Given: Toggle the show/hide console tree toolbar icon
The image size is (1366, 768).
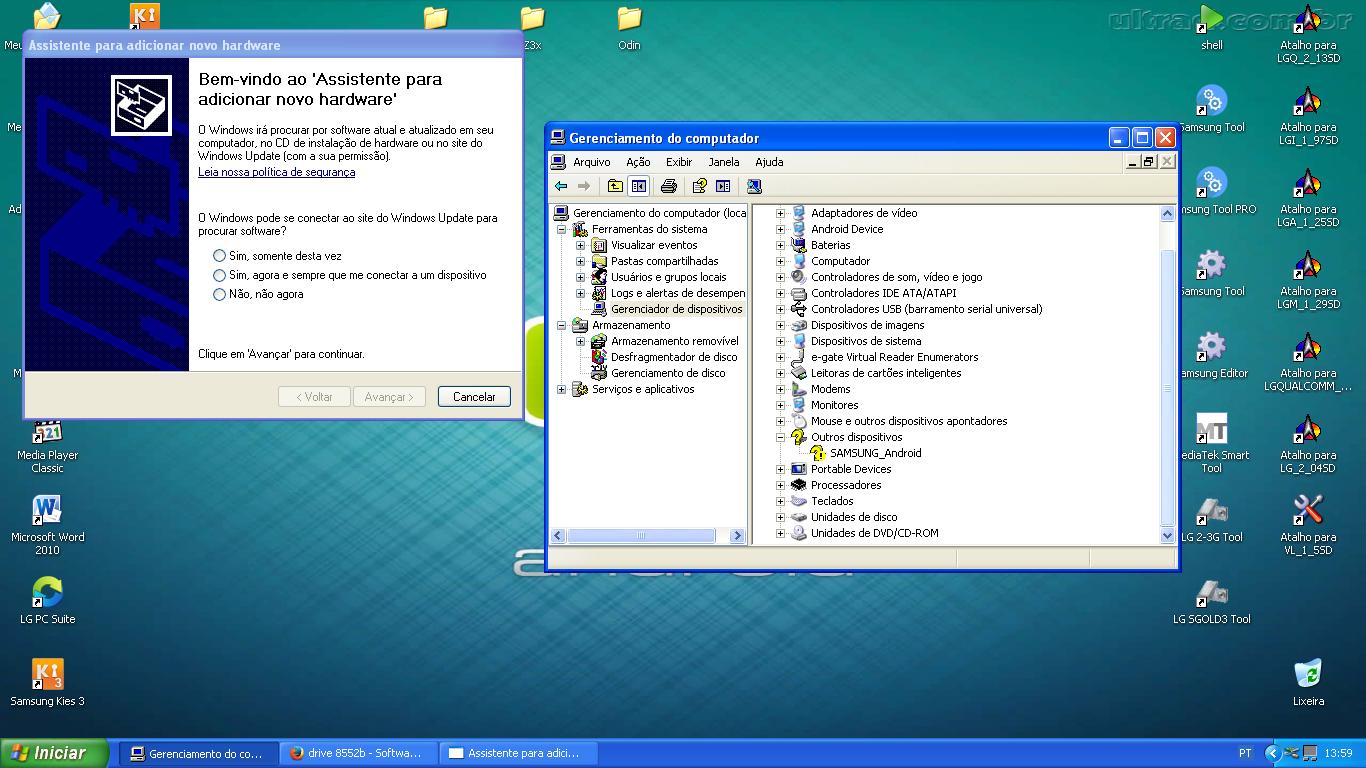Looking at the screenshot, I should point(639,186).
